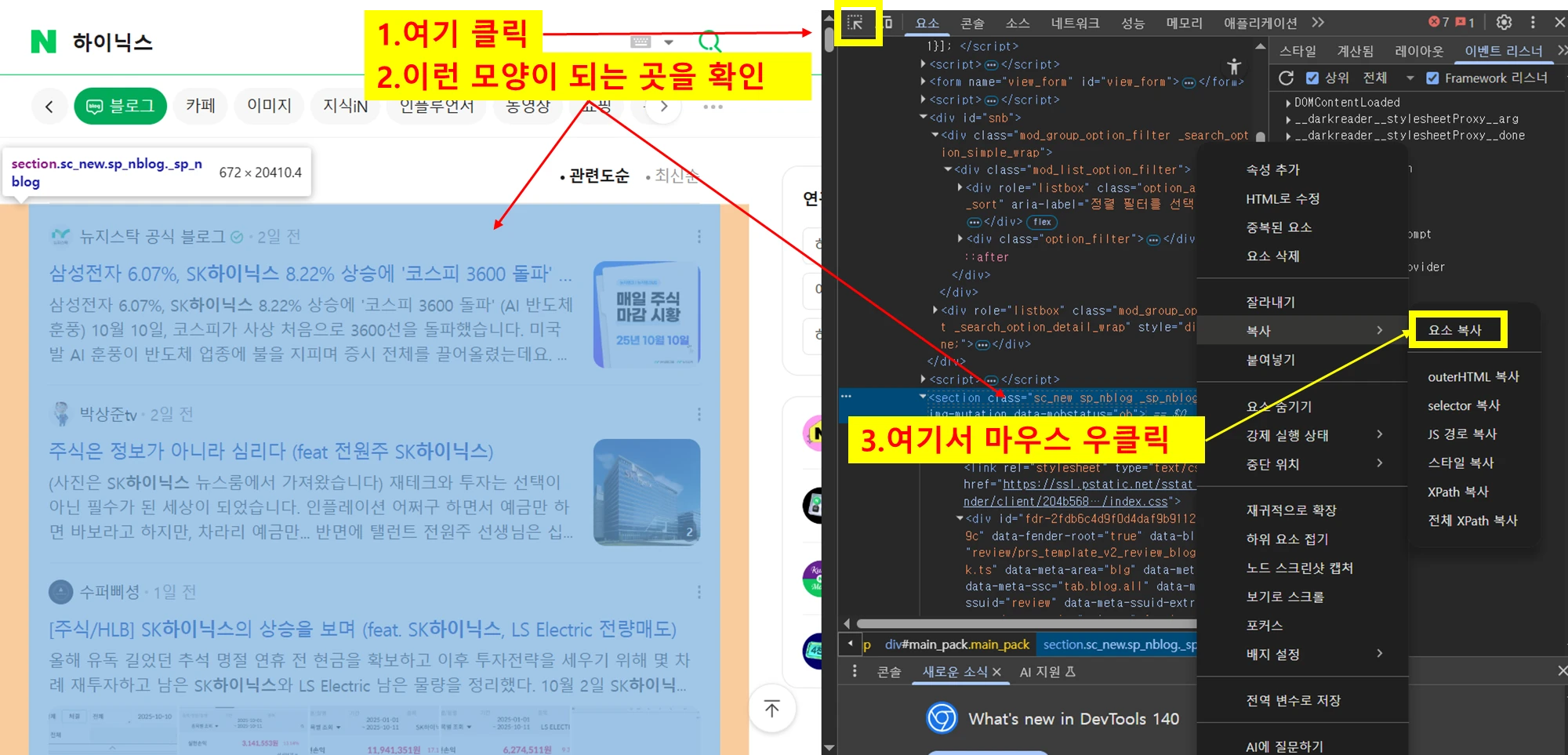Click the refresh icon in event listeners
Screen dimensions: 1568x755
click(1286, 78)
